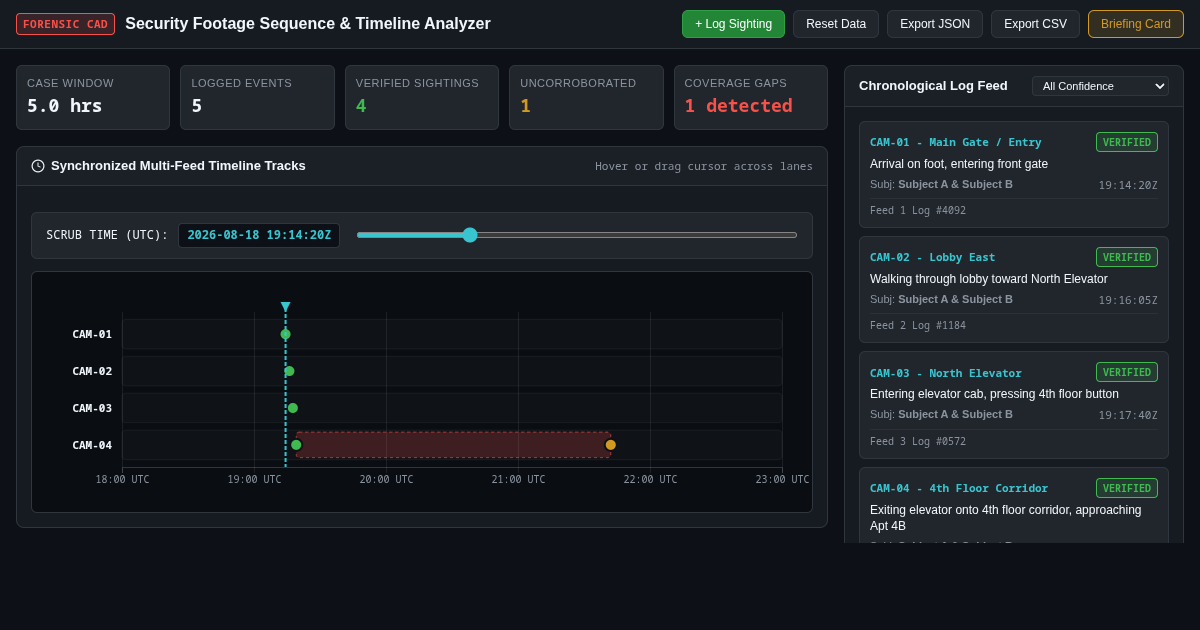Click the scrub time slider handle

[x=470, y=235]
